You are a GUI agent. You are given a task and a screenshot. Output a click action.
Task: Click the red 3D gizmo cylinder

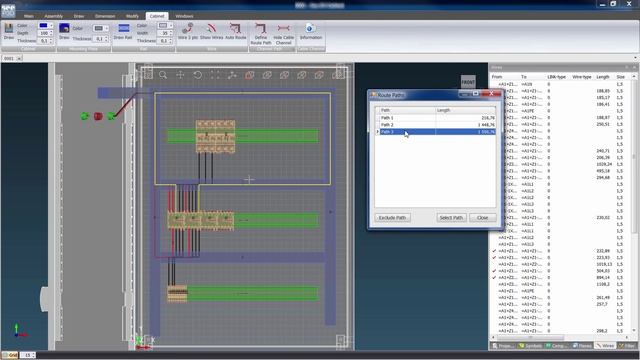point(98,116)
